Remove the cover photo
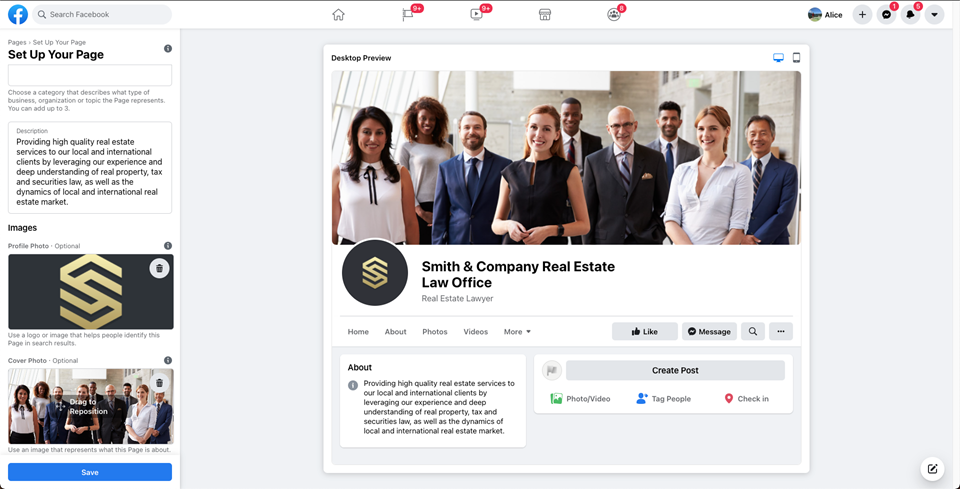The height and width of the screenshot is (489, 960). 159,383
